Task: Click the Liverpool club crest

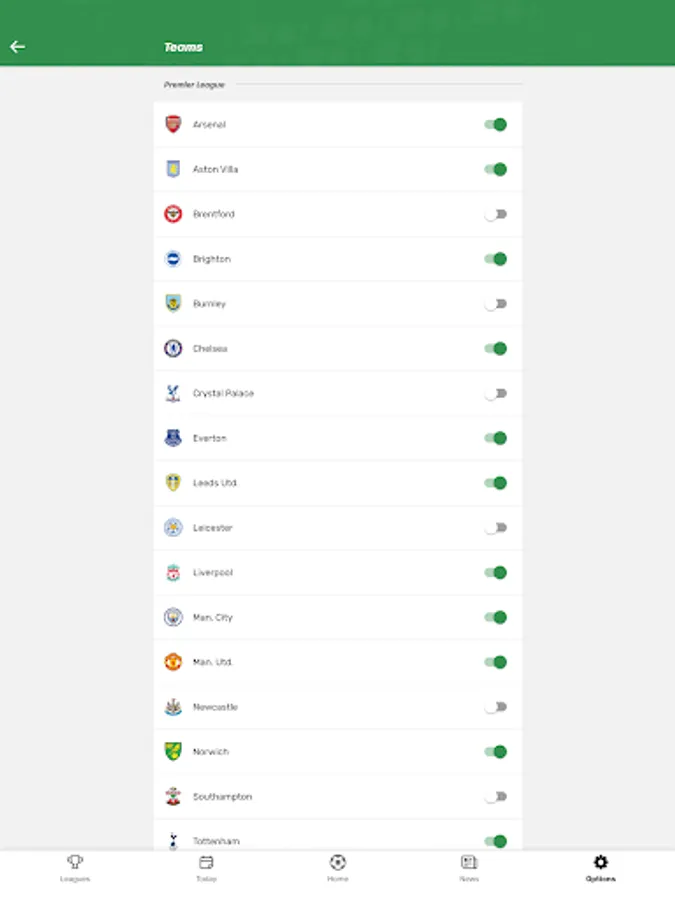Action: tap(173, 572)
